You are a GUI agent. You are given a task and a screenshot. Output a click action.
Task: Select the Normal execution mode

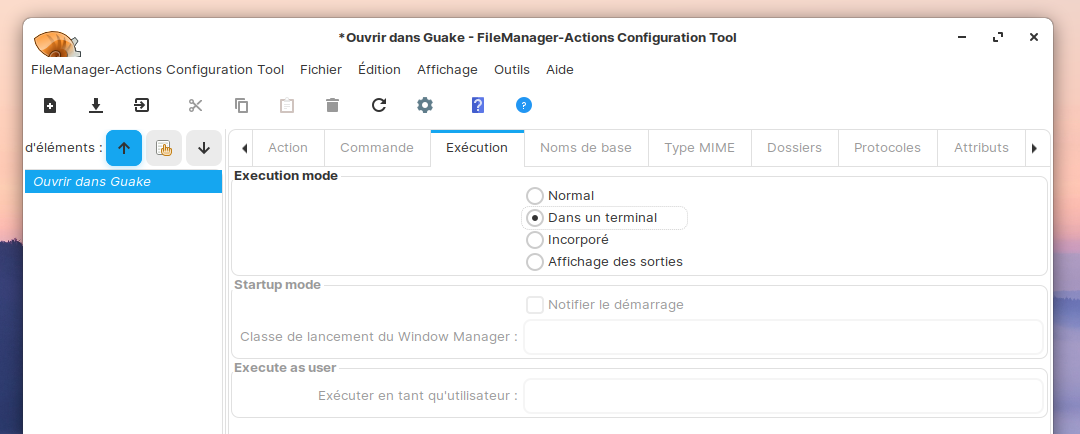tap(535, 196)
